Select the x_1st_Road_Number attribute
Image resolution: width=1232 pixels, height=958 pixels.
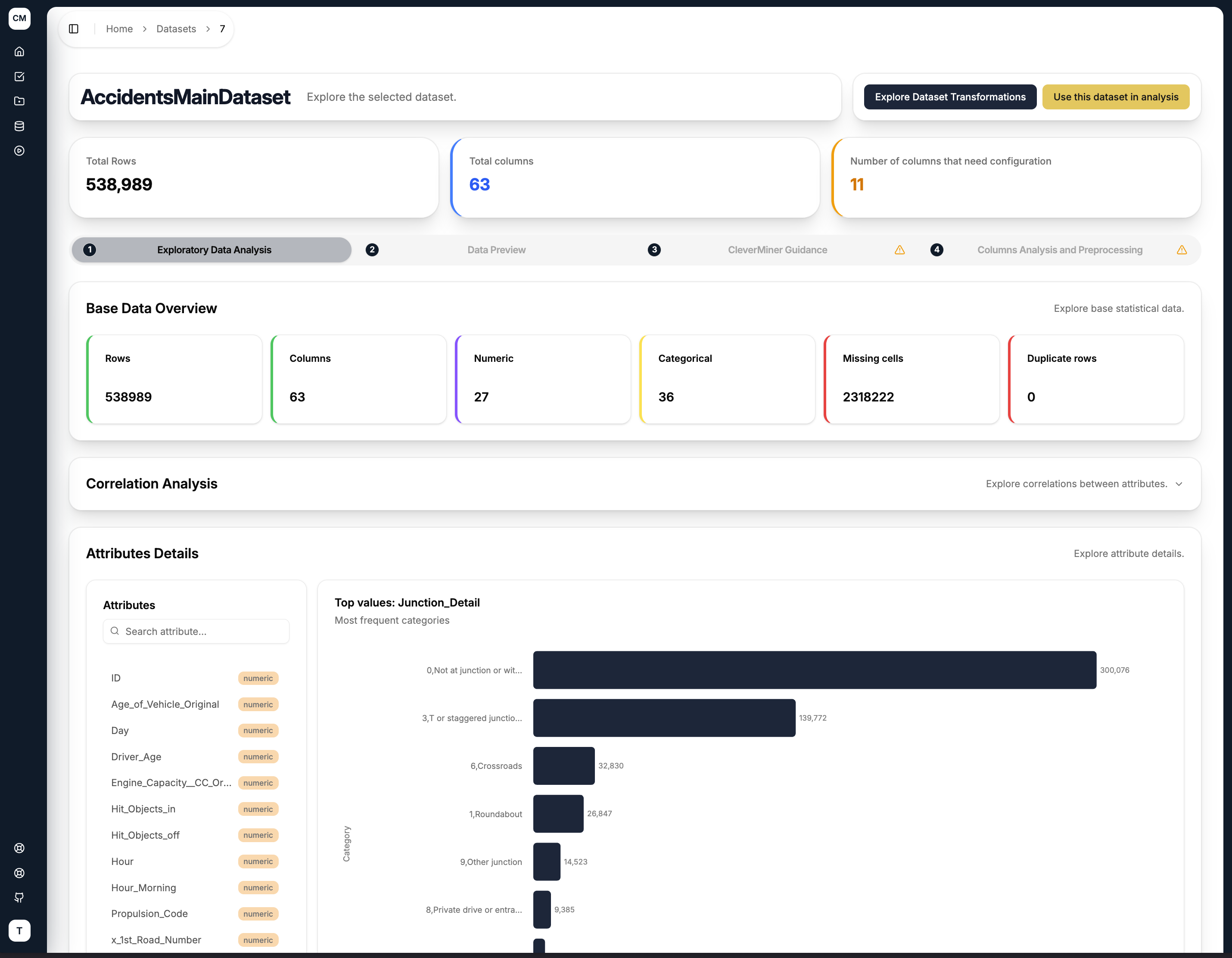(x=195, y=940)
